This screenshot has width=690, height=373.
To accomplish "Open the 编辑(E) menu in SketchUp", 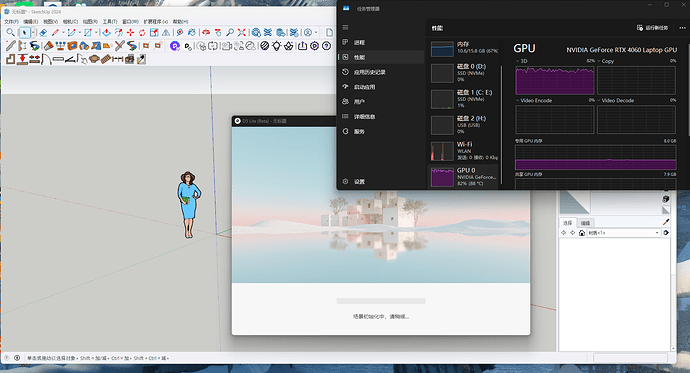I will [30, 21].
